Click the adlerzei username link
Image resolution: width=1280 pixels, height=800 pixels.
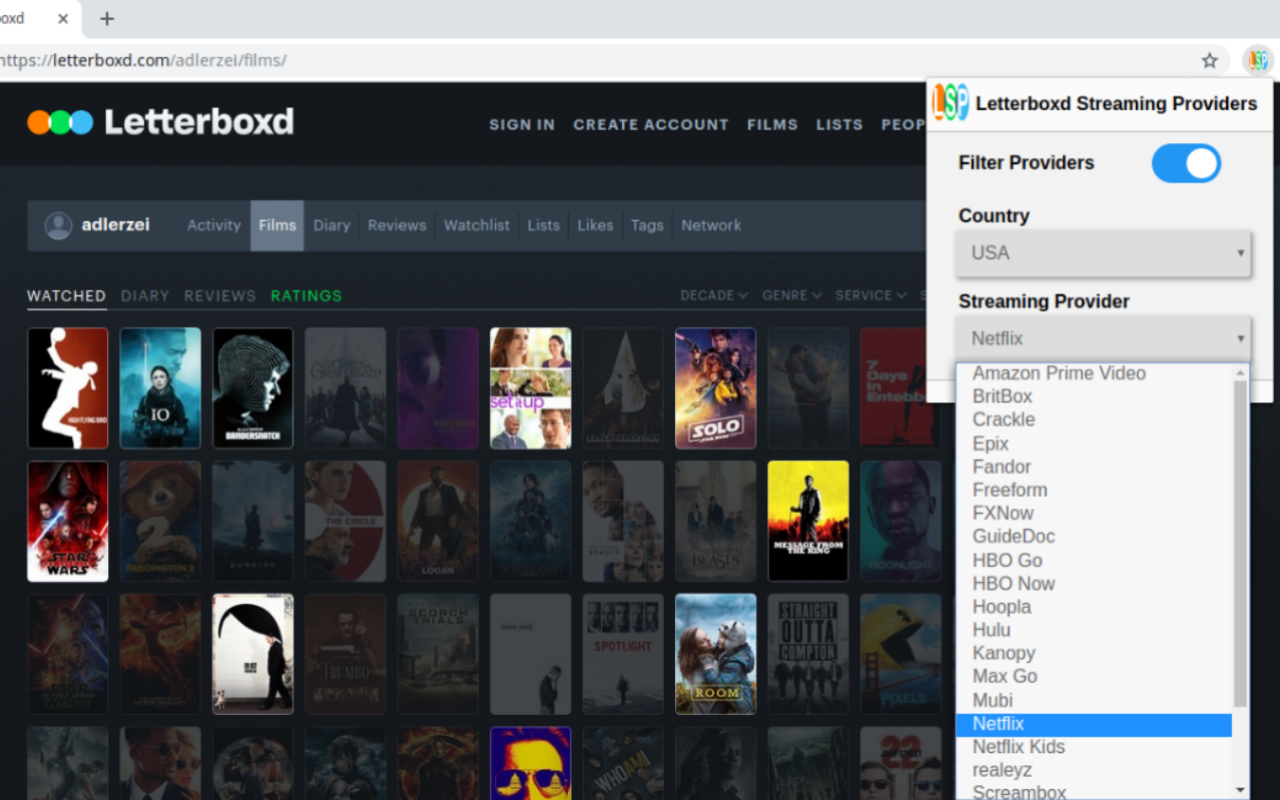116,225
